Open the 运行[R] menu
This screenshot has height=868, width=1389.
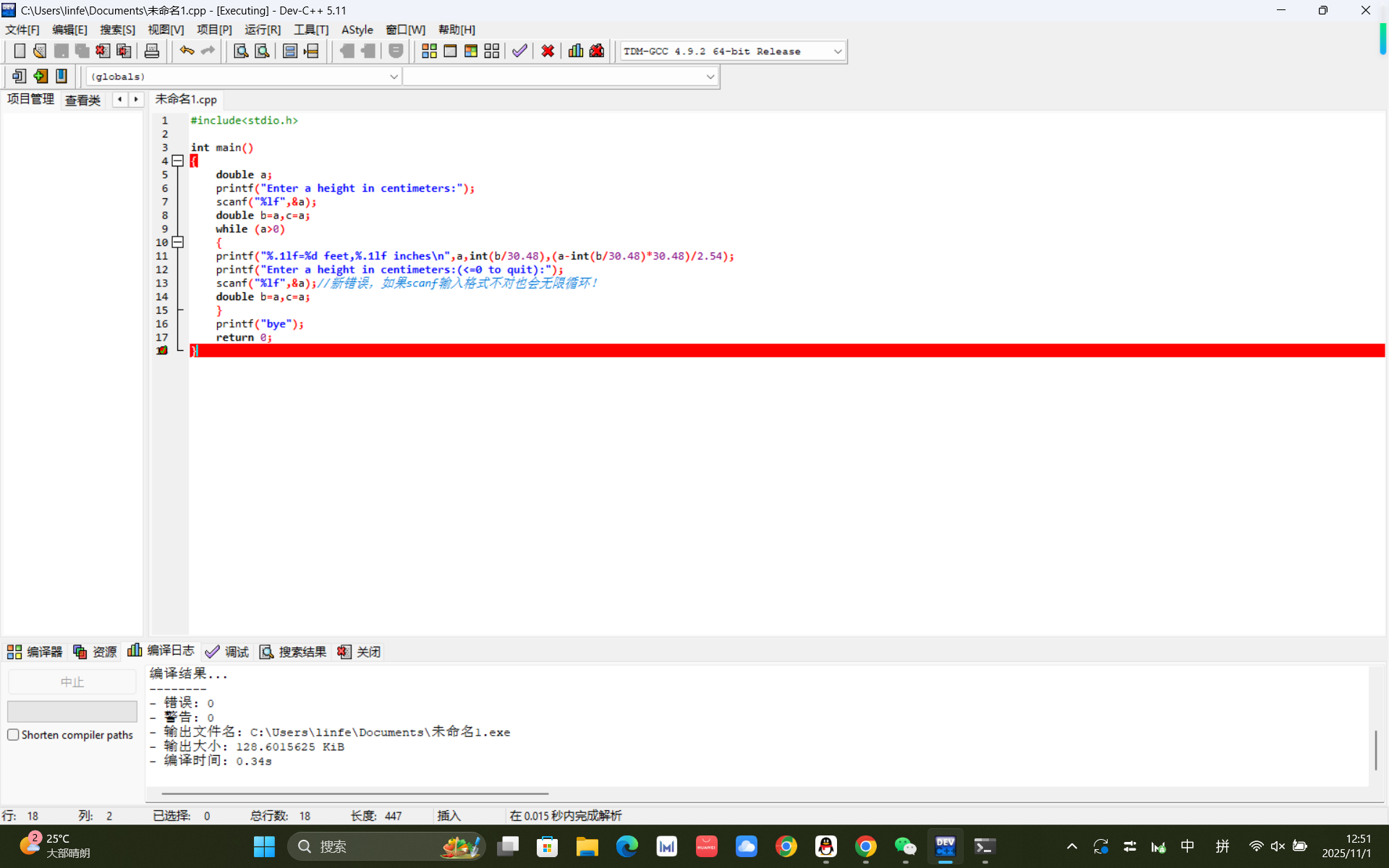(x=262, y=30)
